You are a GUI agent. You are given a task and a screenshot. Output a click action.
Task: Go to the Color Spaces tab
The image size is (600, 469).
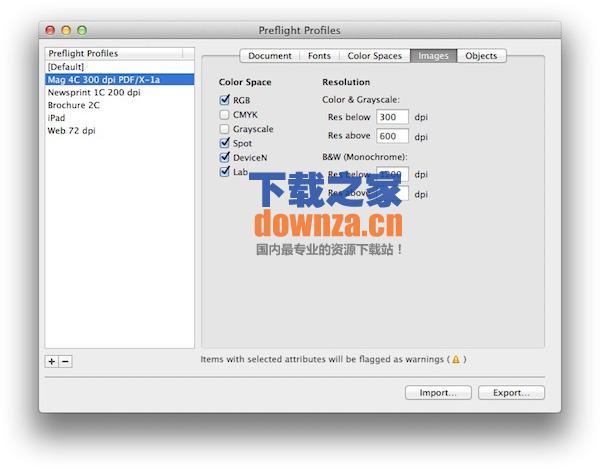(x=375, y=56)
